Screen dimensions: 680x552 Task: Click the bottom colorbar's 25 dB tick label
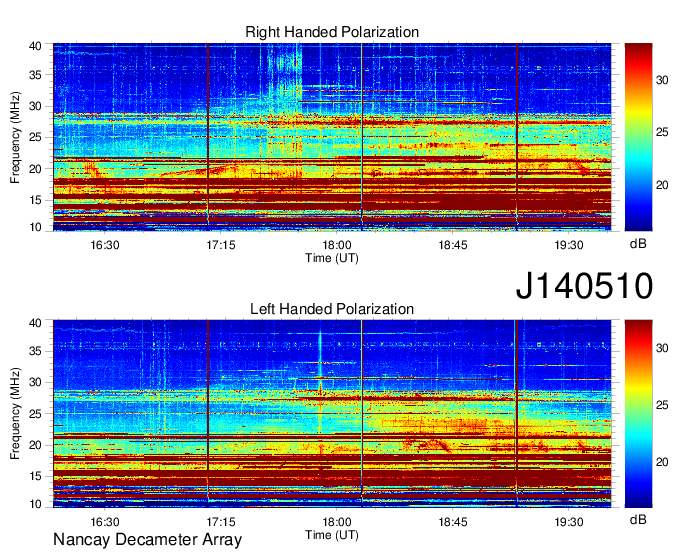(662, 405)
